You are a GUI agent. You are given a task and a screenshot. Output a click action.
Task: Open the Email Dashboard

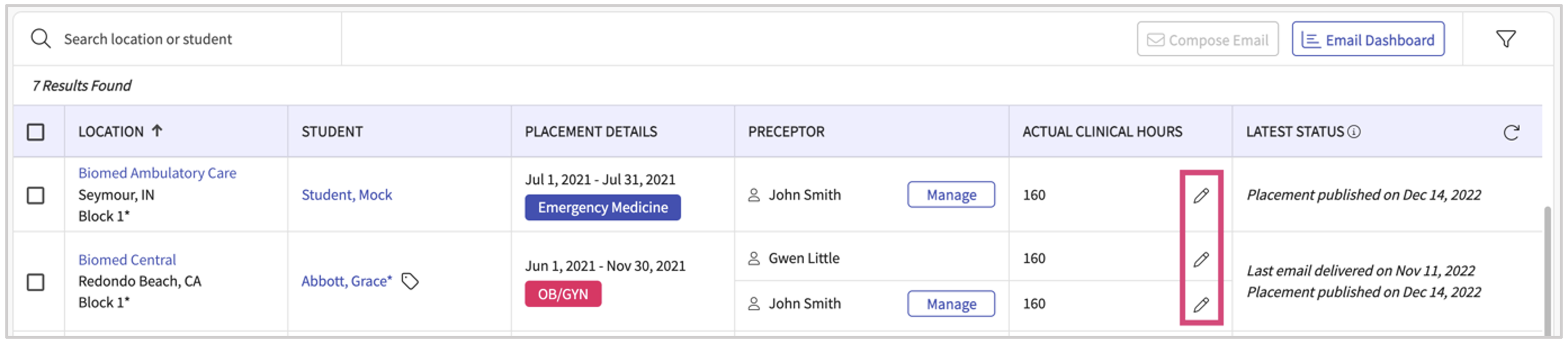[1368, 40]
